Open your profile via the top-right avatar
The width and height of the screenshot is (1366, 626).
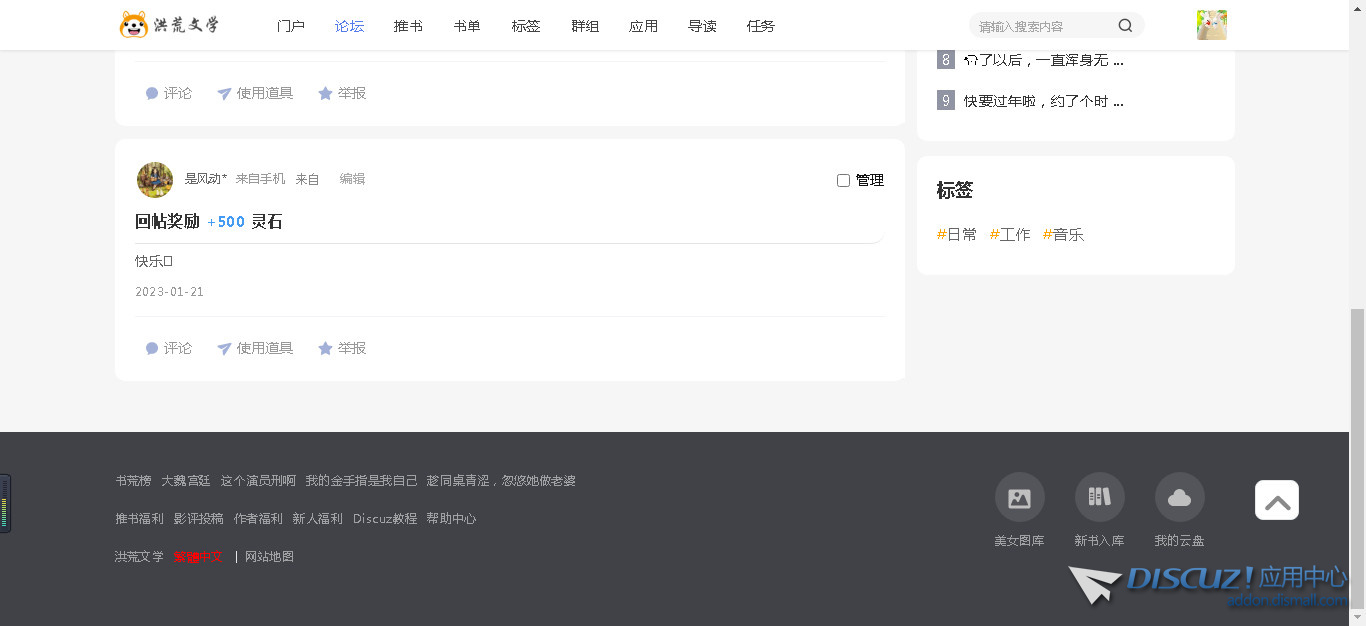coord(1212,24)
